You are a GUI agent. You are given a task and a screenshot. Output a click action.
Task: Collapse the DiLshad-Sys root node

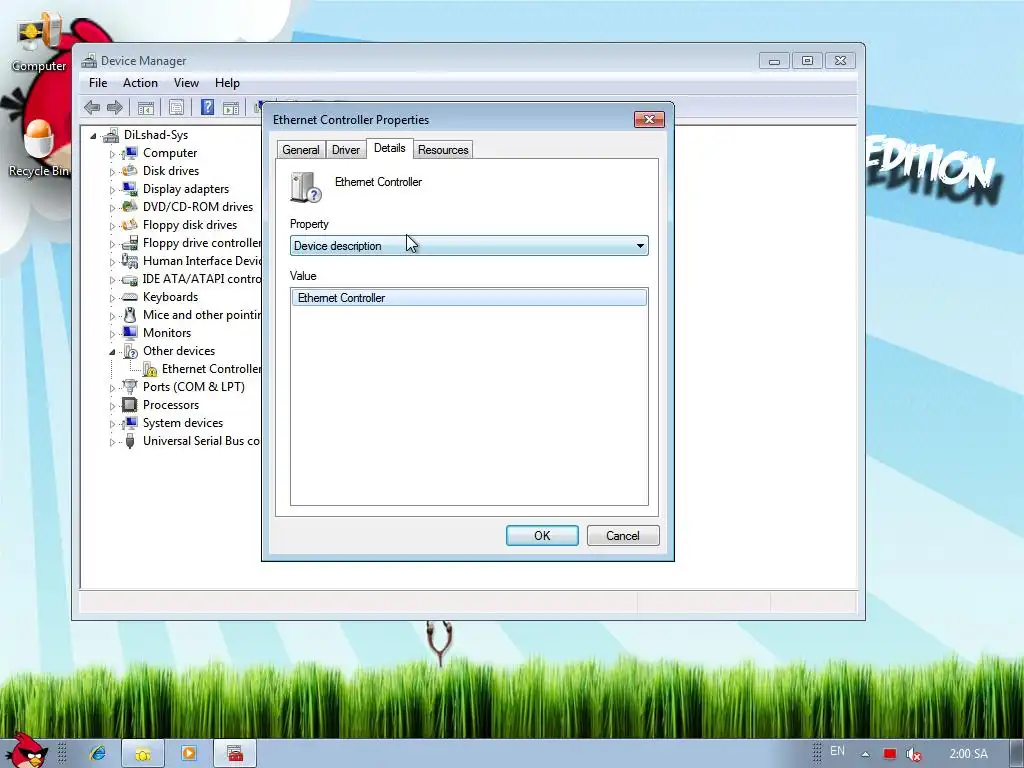click(x=93, y=136)
